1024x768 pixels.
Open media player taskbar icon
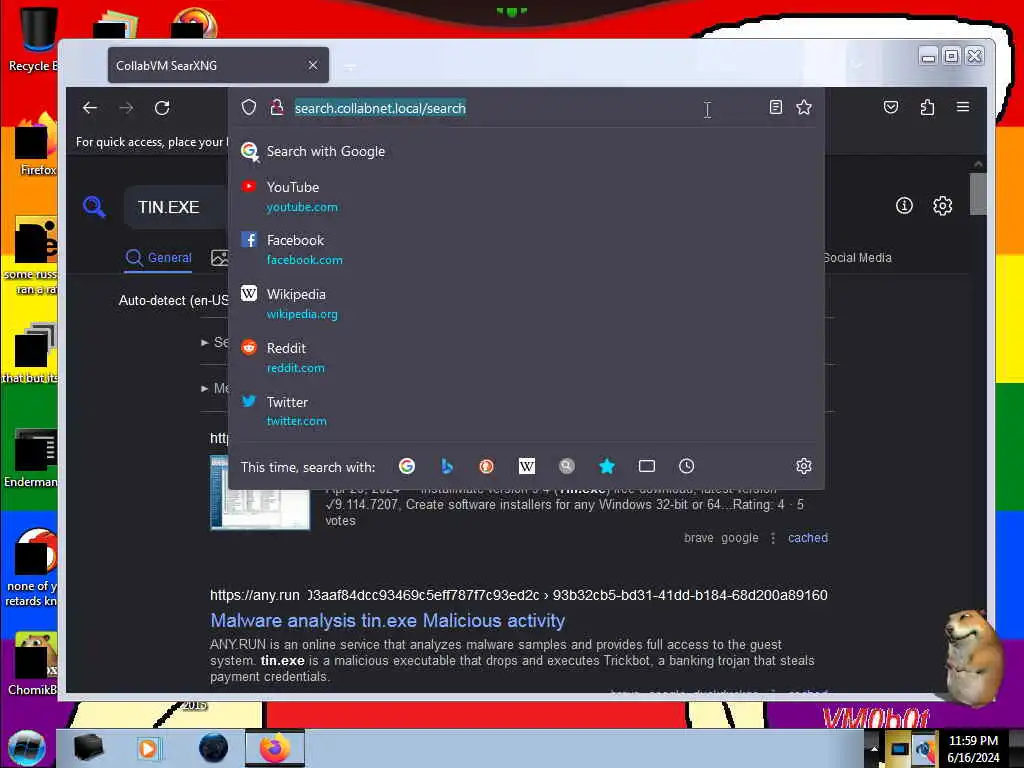point(148,748)
